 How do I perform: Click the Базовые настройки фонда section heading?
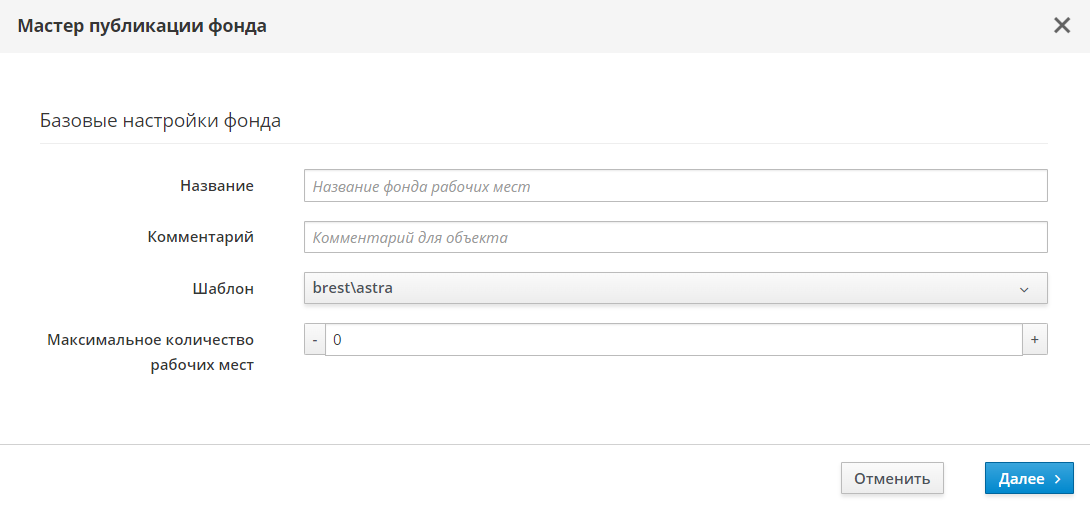pyautogui.click(x=160, y=121)
